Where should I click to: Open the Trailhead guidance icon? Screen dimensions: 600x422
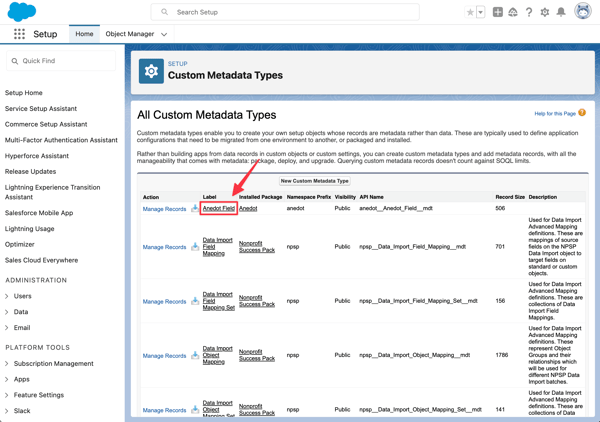coord(513,12)
